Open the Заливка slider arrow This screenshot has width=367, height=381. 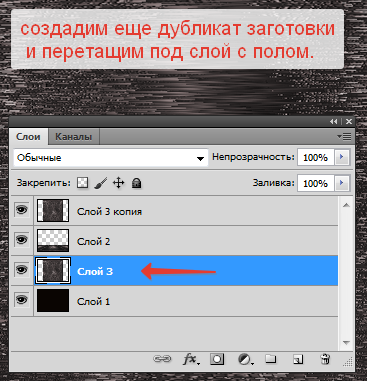click(x=342, y=183)
